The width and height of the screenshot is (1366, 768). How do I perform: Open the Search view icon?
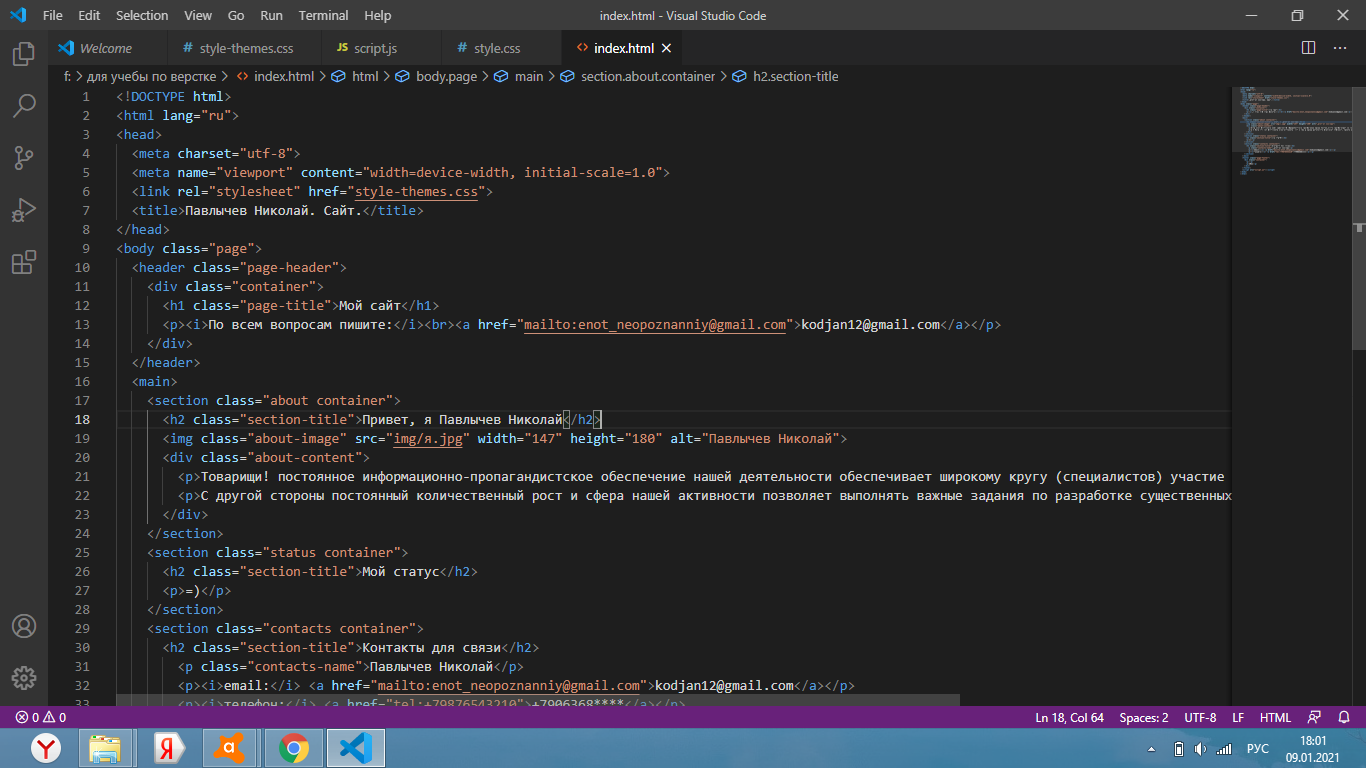24,106
